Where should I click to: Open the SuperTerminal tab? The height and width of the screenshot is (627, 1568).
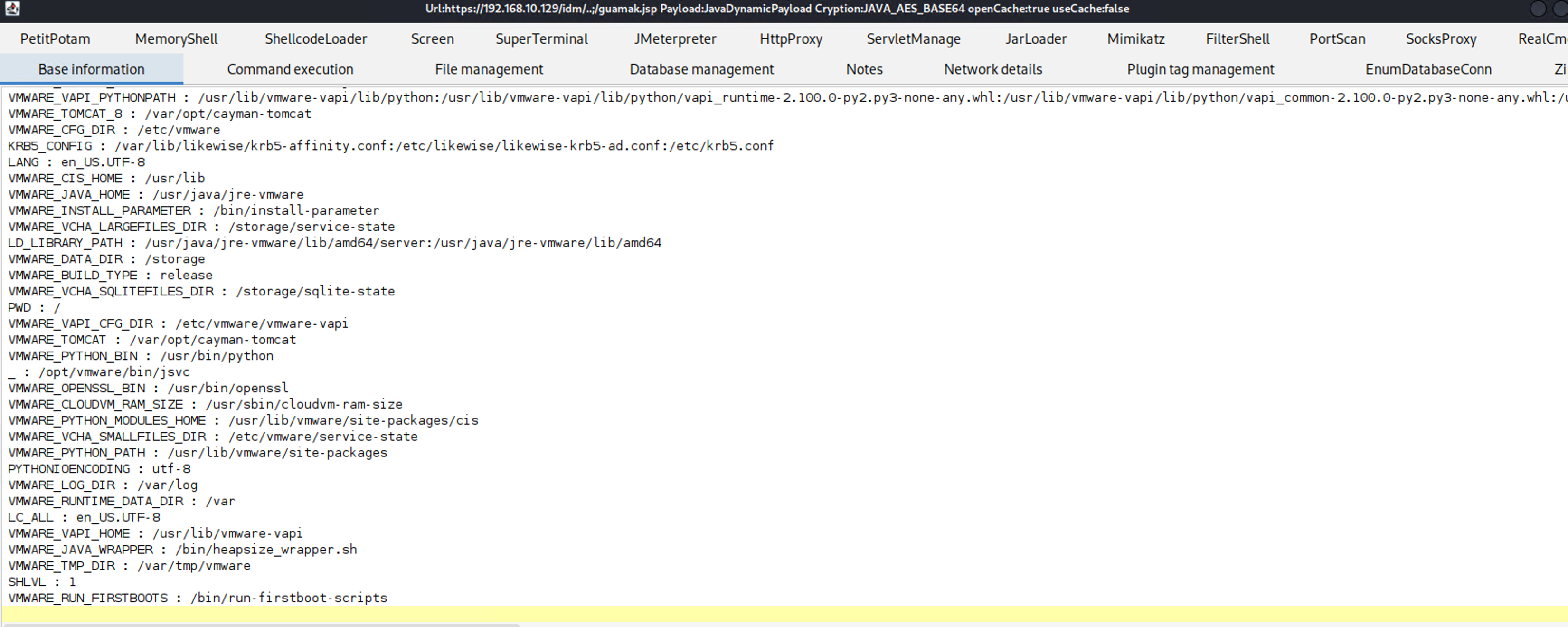(x=541, y=39)
